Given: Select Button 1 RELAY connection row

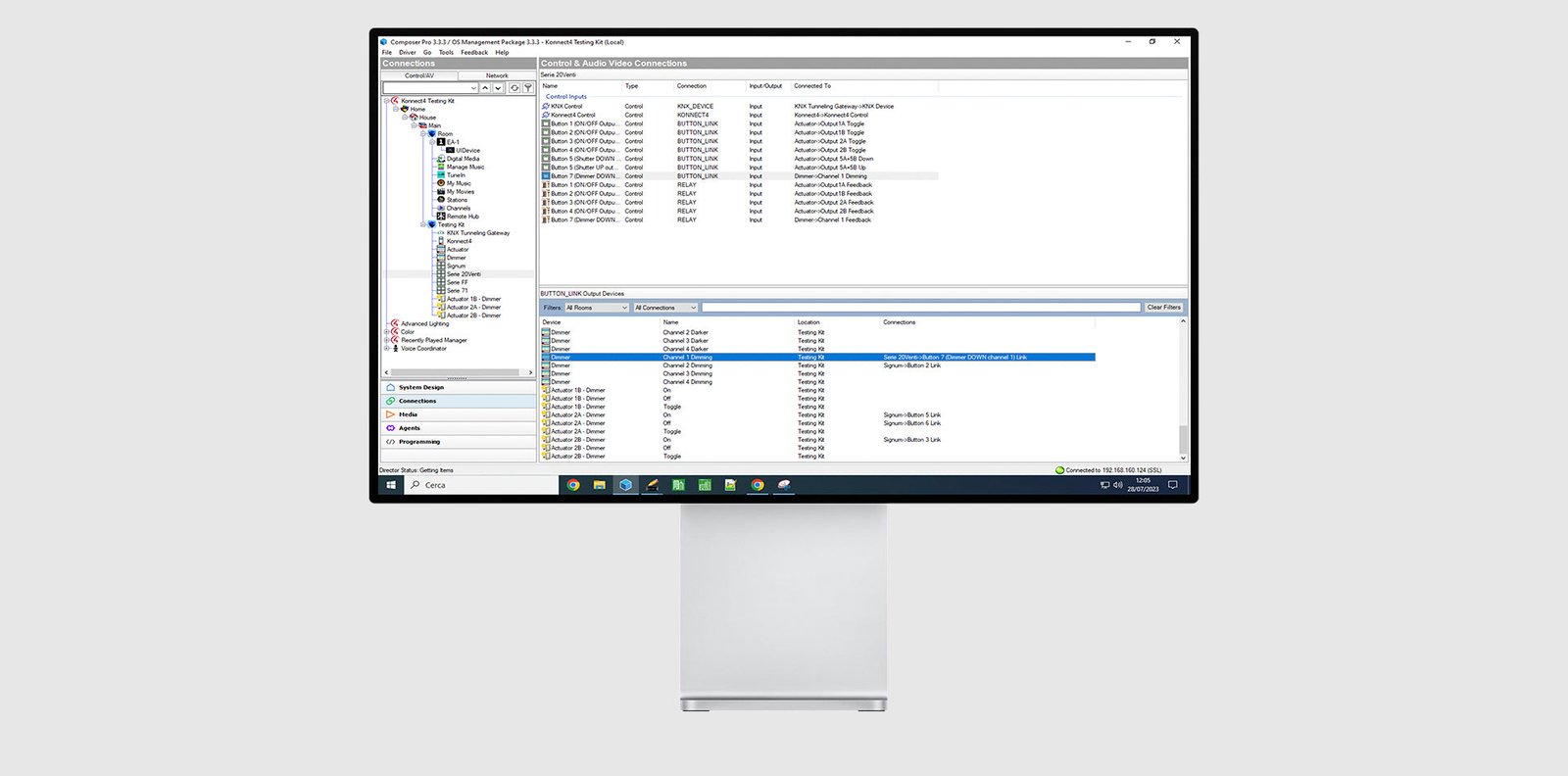Looking at the screenshot, I should point(740,185).
